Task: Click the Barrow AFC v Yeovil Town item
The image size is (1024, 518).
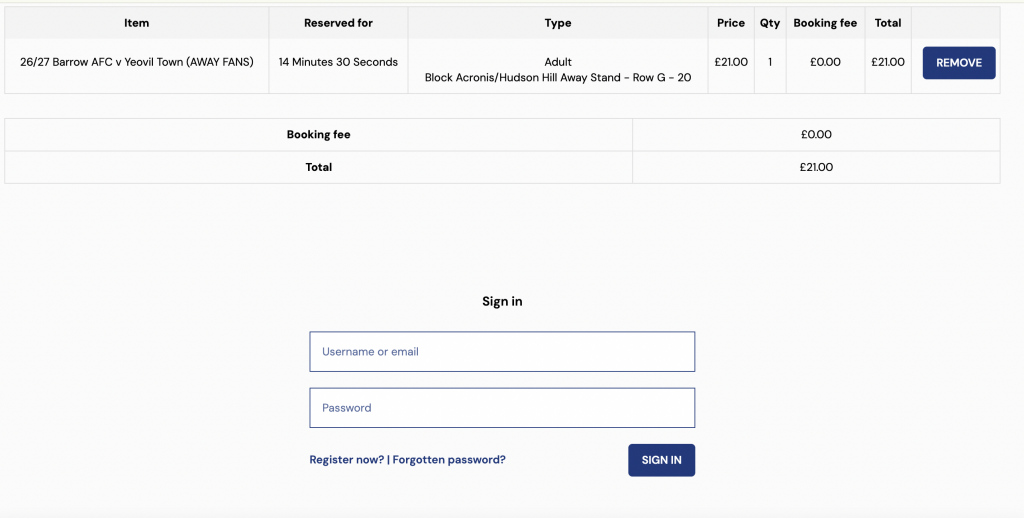Action: click(x=136, y=62)
